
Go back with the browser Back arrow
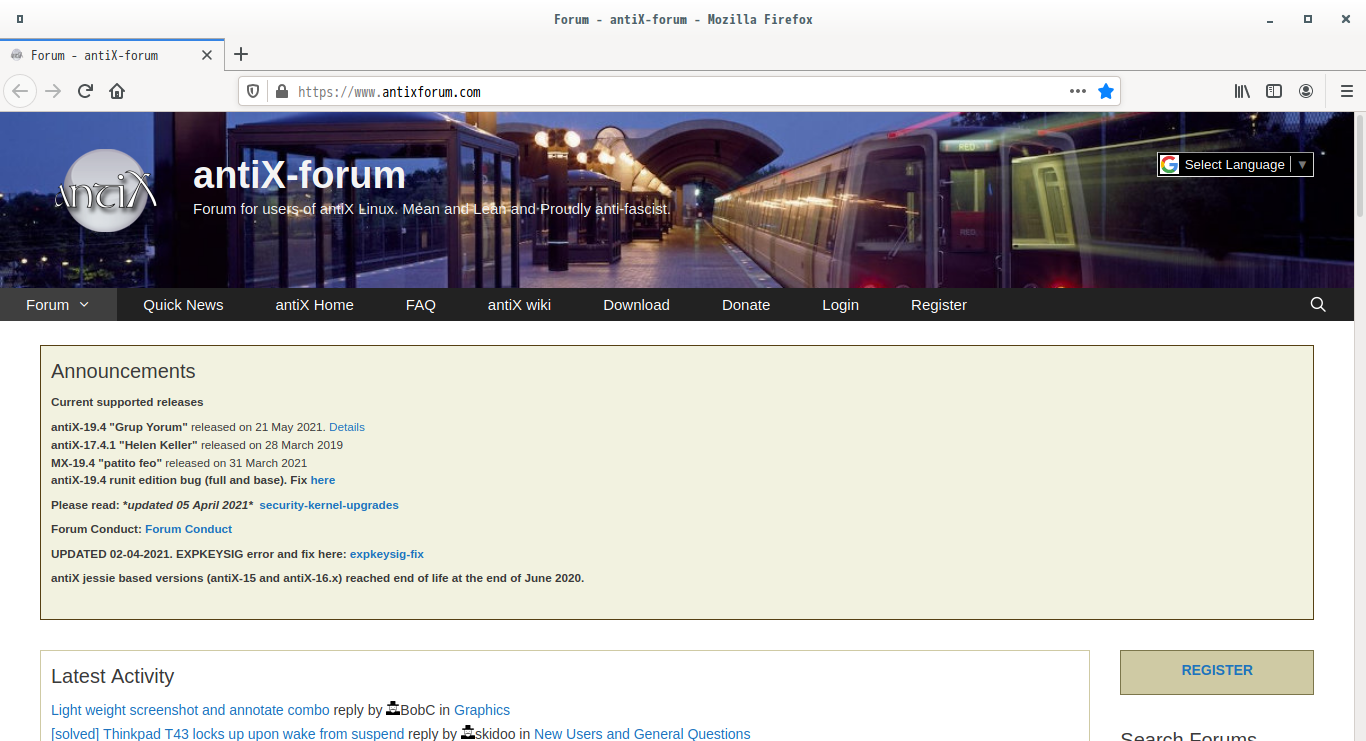20,91
